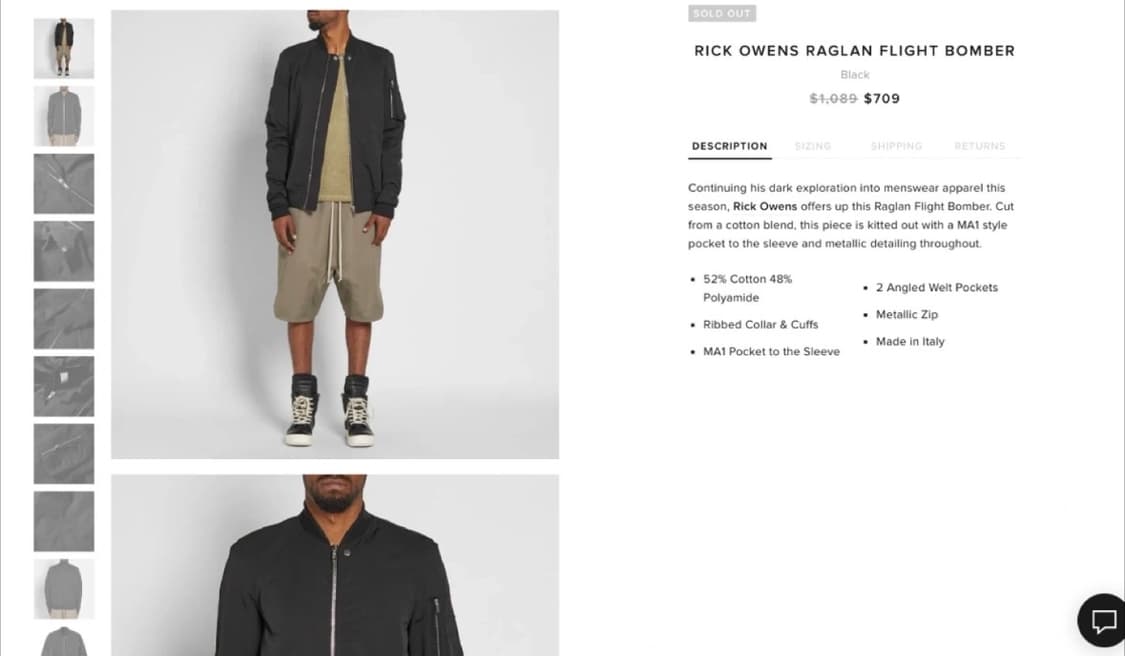Choose third thumbnail showing zipper detail

coord(64,184)
